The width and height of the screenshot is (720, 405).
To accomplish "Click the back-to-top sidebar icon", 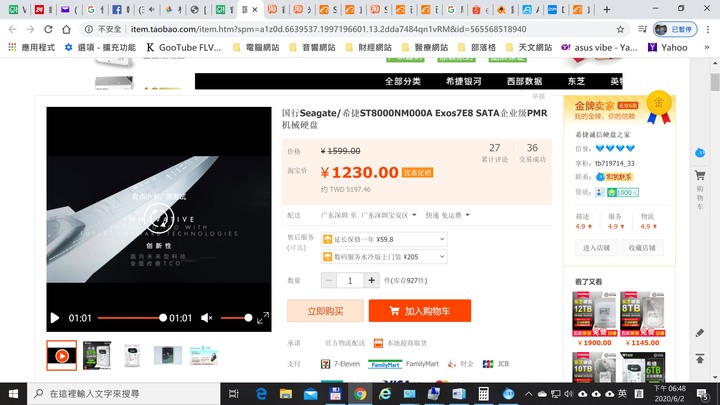I will pyautogui.click(x=700, y=359).
